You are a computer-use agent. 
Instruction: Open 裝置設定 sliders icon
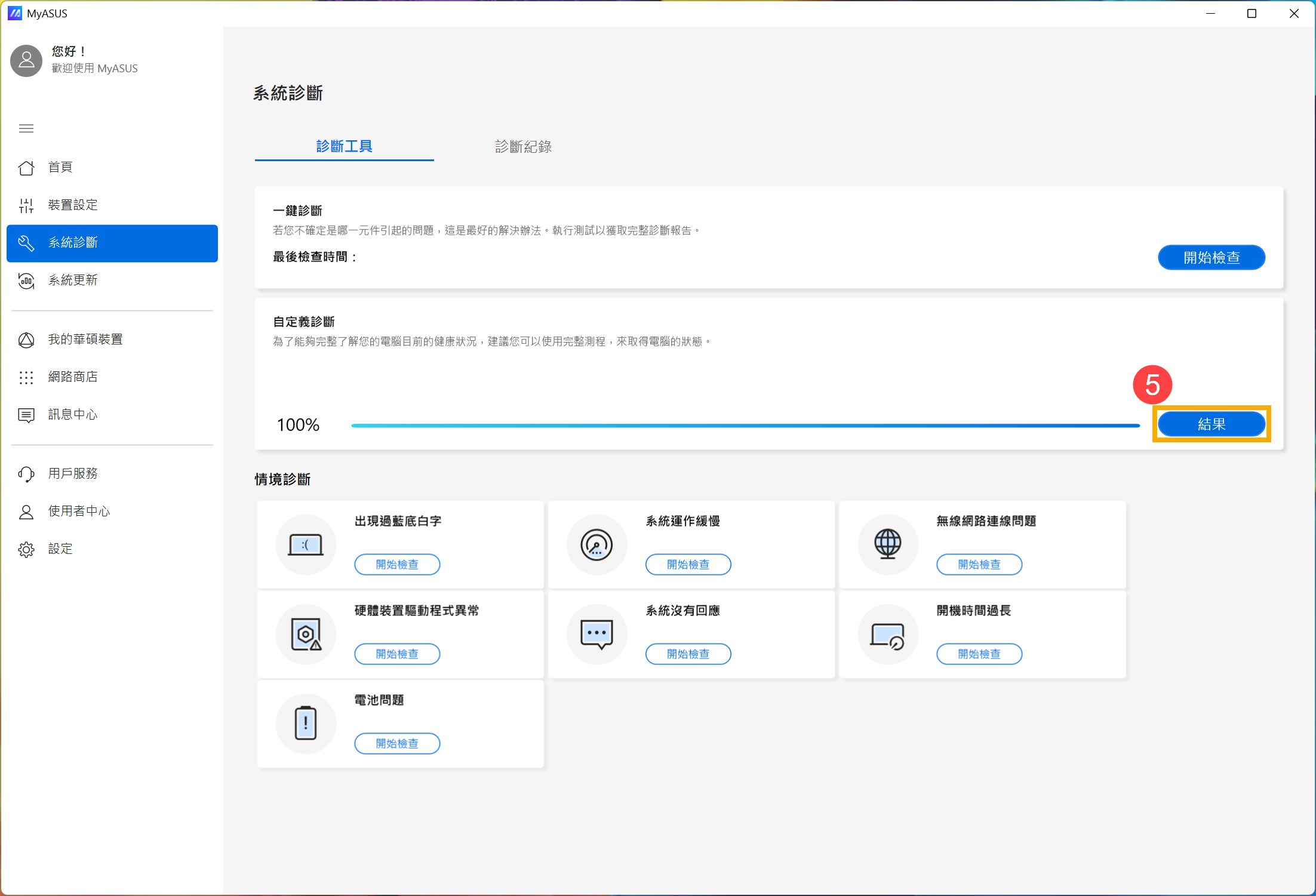[26, 205]
